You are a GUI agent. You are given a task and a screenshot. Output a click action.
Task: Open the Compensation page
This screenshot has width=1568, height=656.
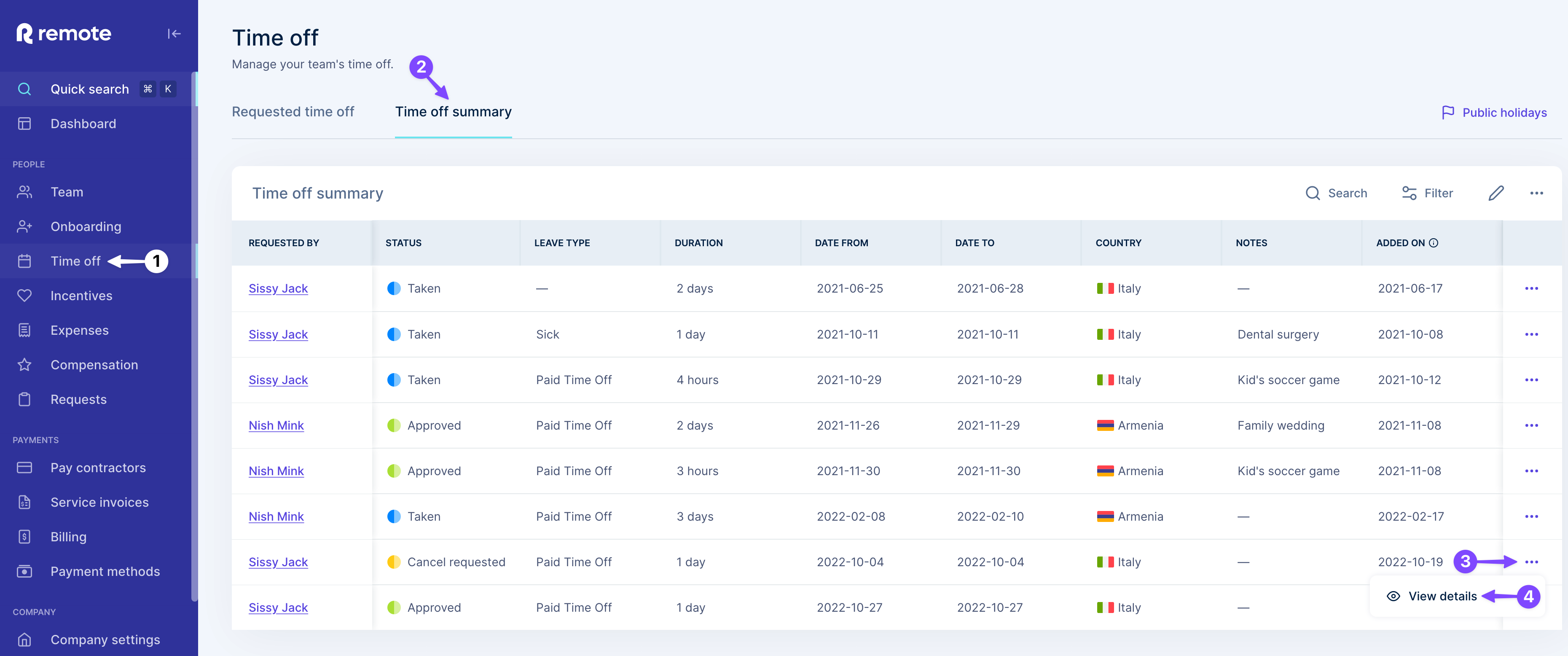[x=94, y=364]
